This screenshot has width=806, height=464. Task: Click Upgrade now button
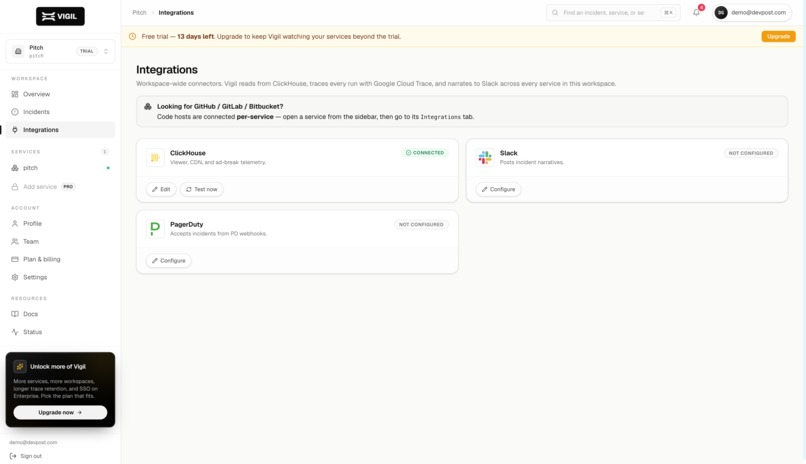coord(60,412)
